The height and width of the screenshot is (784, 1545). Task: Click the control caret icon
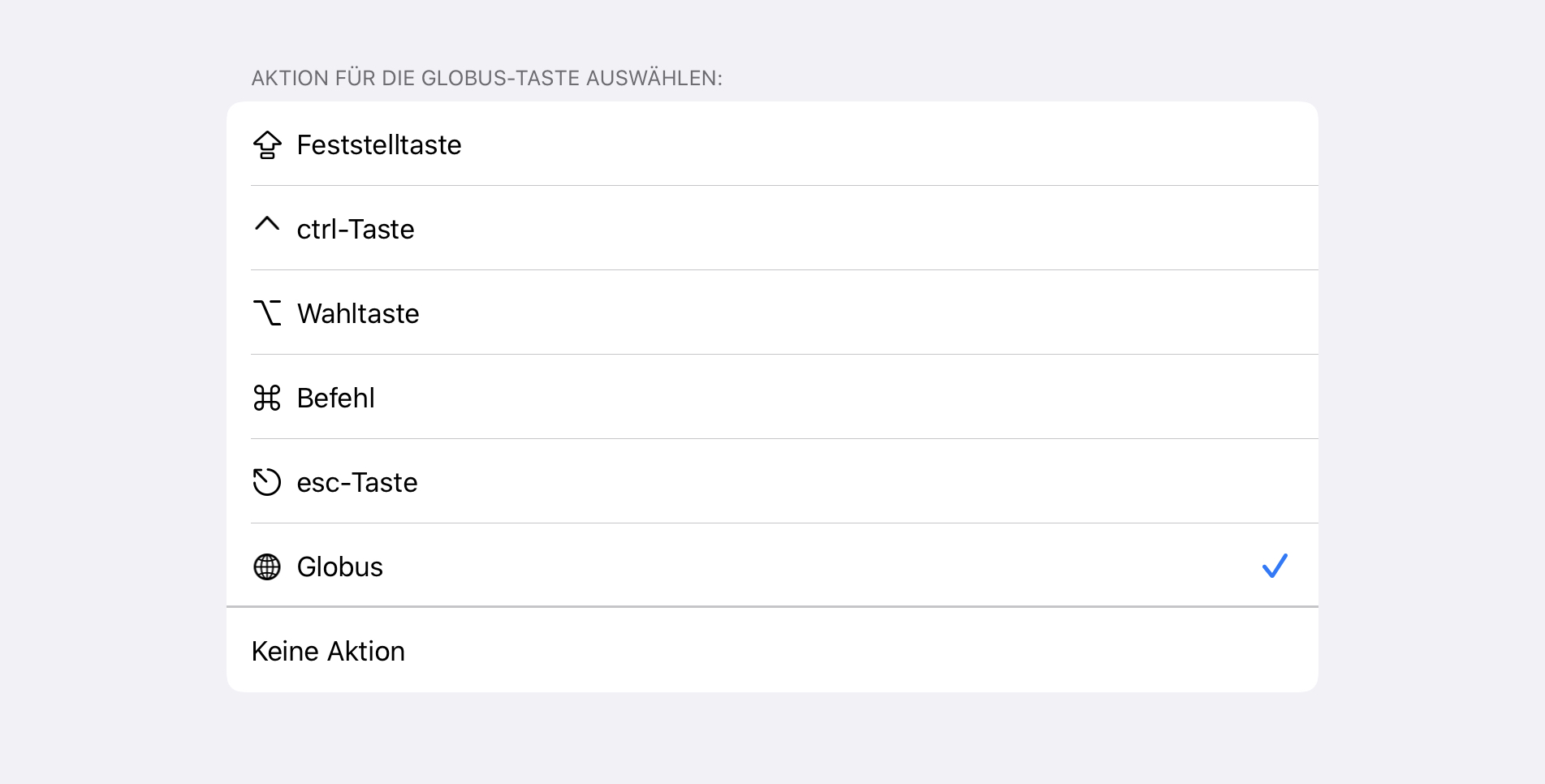tap(267, 224)
